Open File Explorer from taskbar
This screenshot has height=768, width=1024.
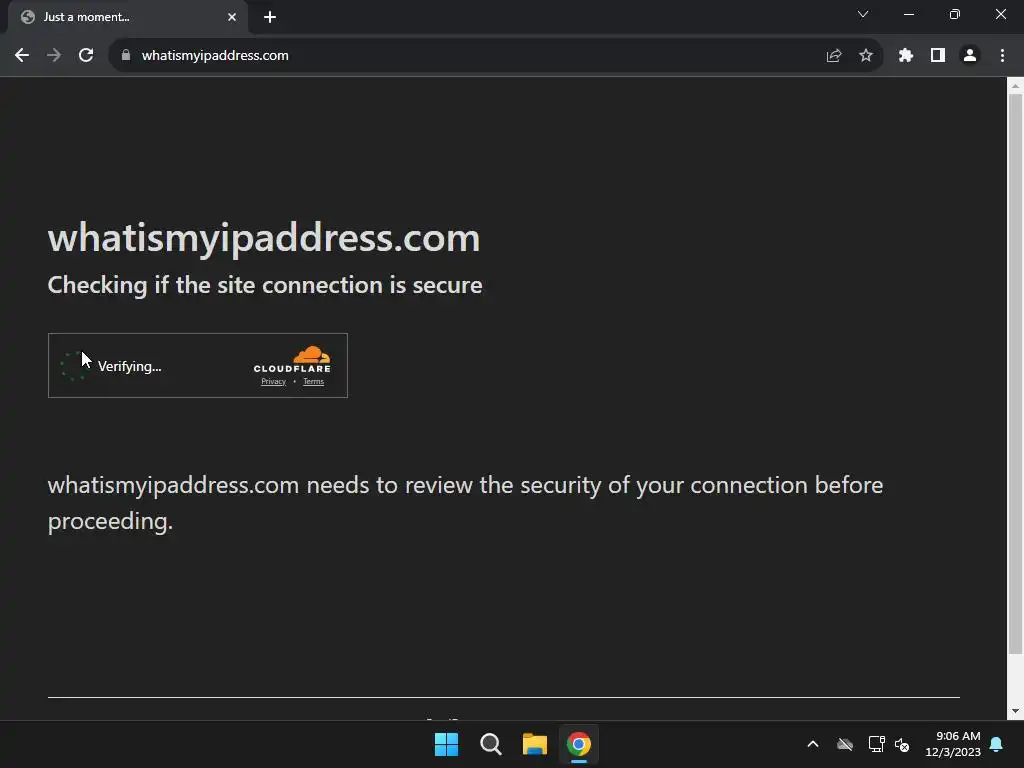pyautogui.click(x=535, y=744)
